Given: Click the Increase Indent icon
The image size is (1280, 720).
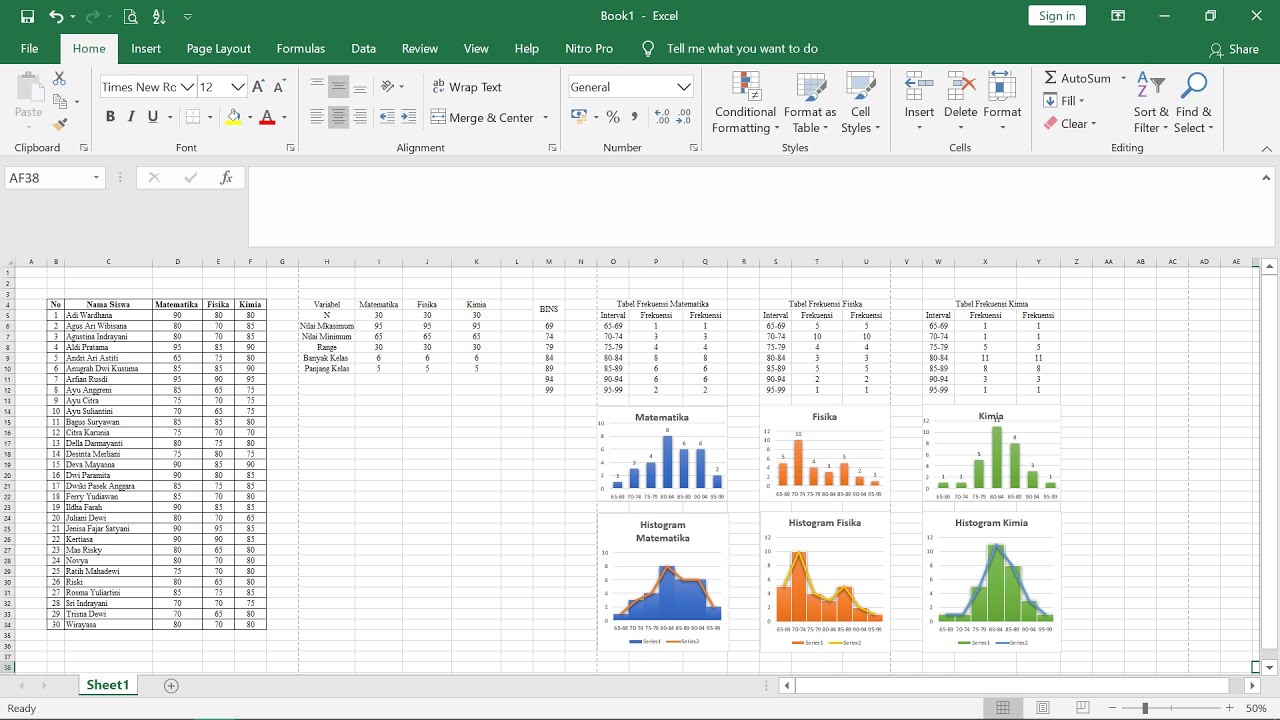Looking at the screenshot, I should (x=408, y=117).
